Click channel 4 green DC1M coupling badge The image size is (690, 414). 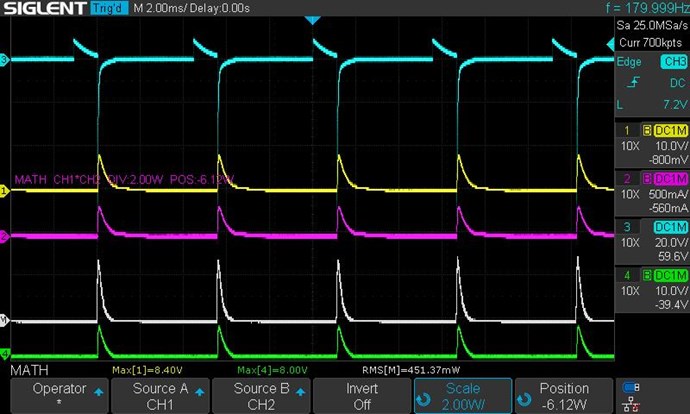[670, 275]
